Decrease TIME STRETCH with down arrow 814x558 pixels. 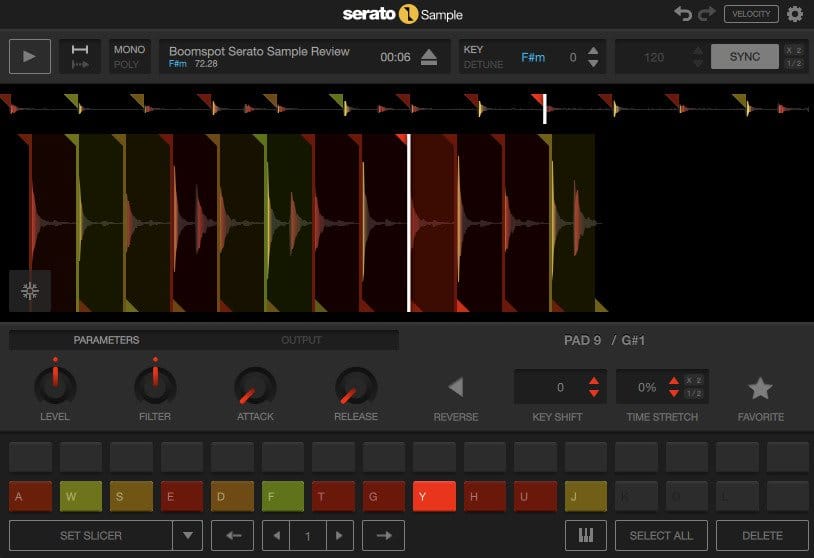pyautogui.click(x=673, y=393)
